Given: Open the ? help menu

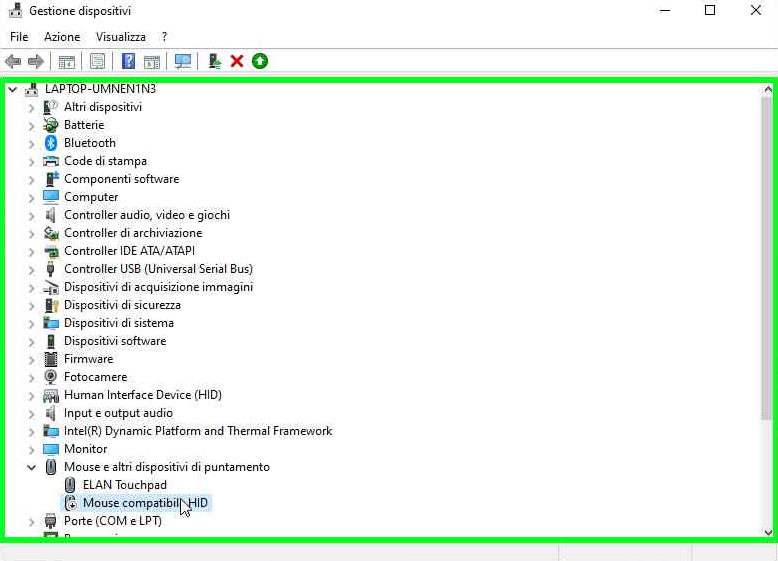Looking at the screenshot, I should pyautogui.click(x=164, y=37).
